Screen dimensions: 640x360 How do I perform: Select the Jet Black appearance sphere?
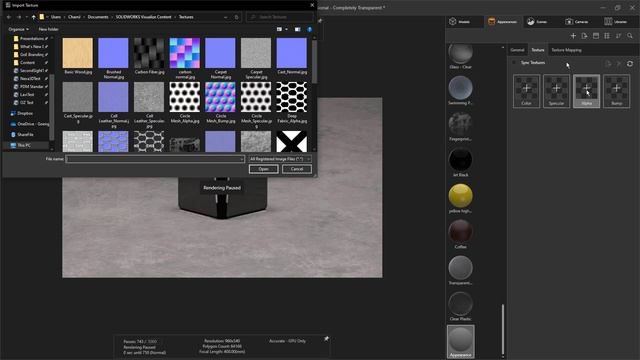(460, 159)
